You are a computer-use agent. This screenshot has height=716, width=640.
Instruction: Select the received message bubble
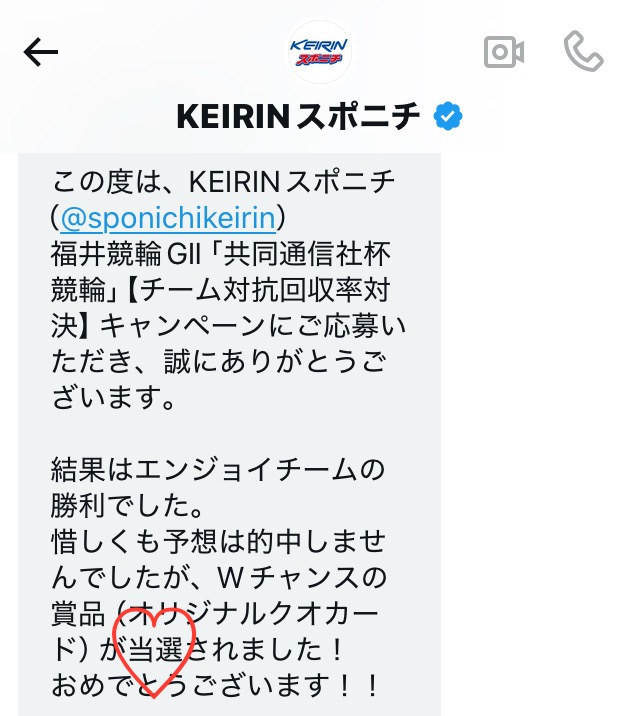[229, 434]
